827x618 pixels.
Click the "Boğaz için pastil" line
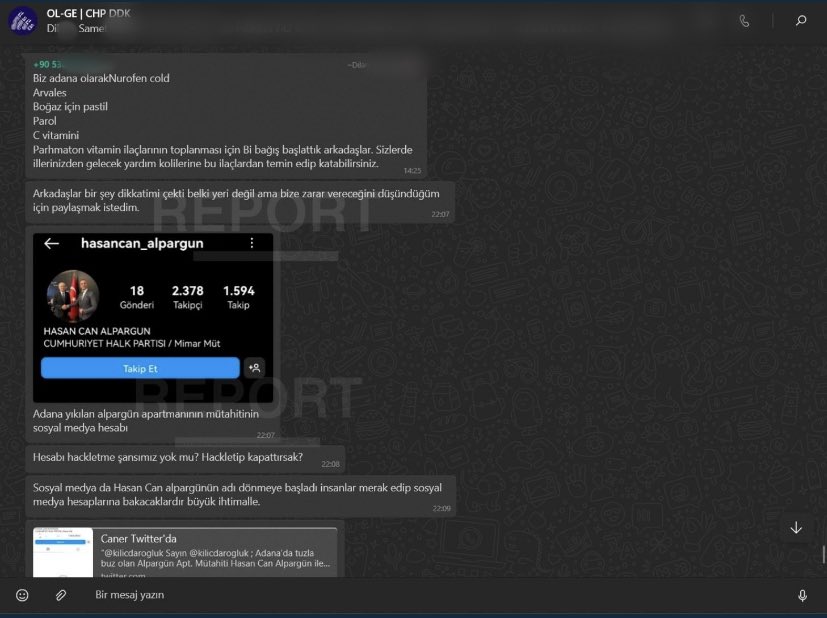tap(70, 107)
